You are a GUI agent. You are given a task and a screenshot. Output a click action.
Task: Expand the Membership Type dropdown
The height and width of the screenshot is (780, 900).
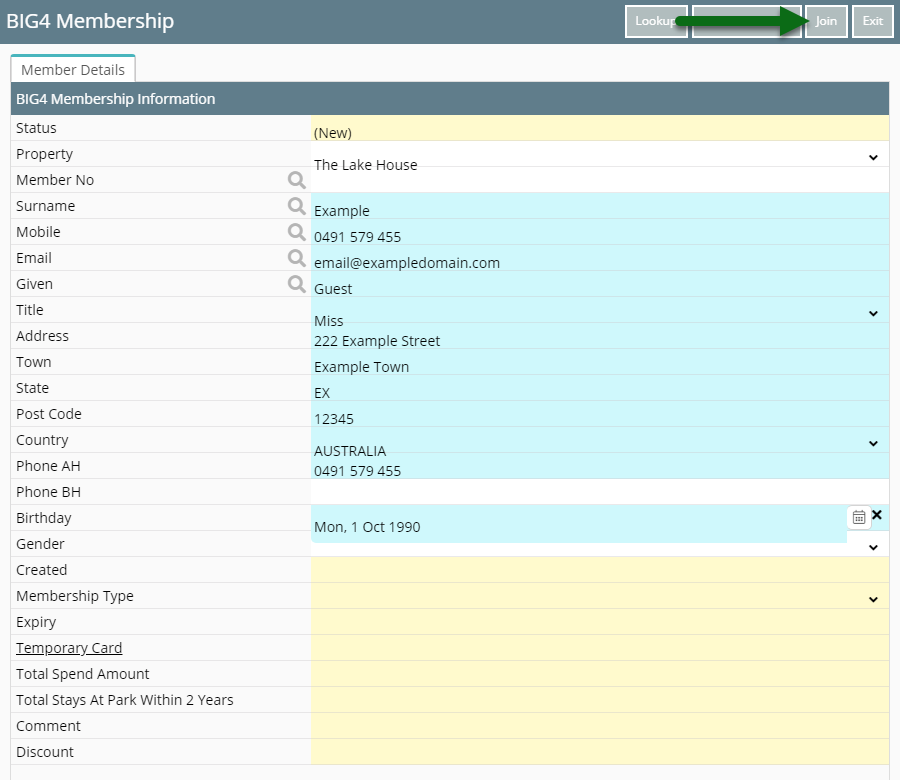pyautogui.click(x=873, y=600)
